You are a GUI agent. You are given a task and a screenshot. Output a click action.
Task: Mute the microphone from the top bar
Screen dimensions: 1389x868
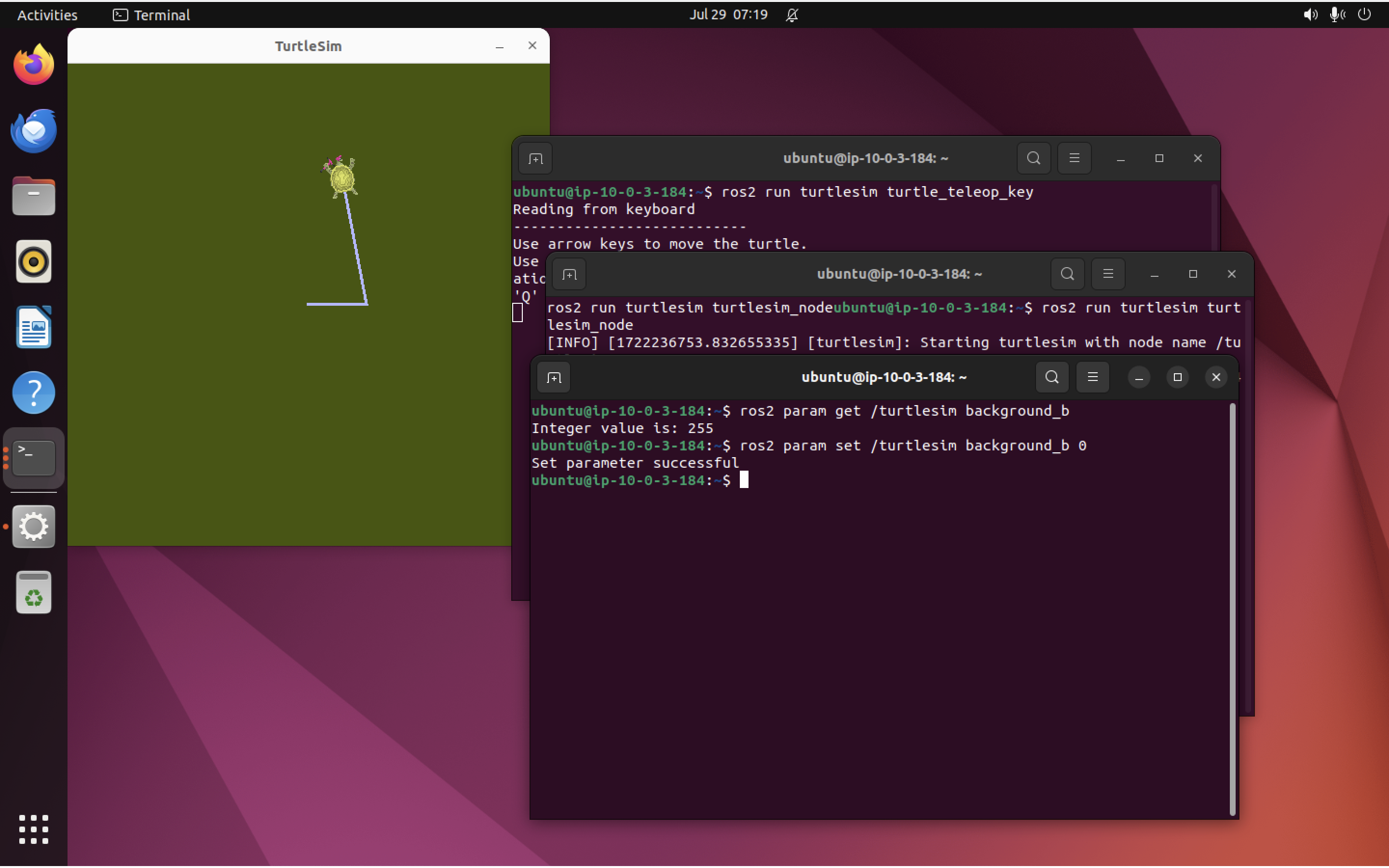[x=1336, y=15]
